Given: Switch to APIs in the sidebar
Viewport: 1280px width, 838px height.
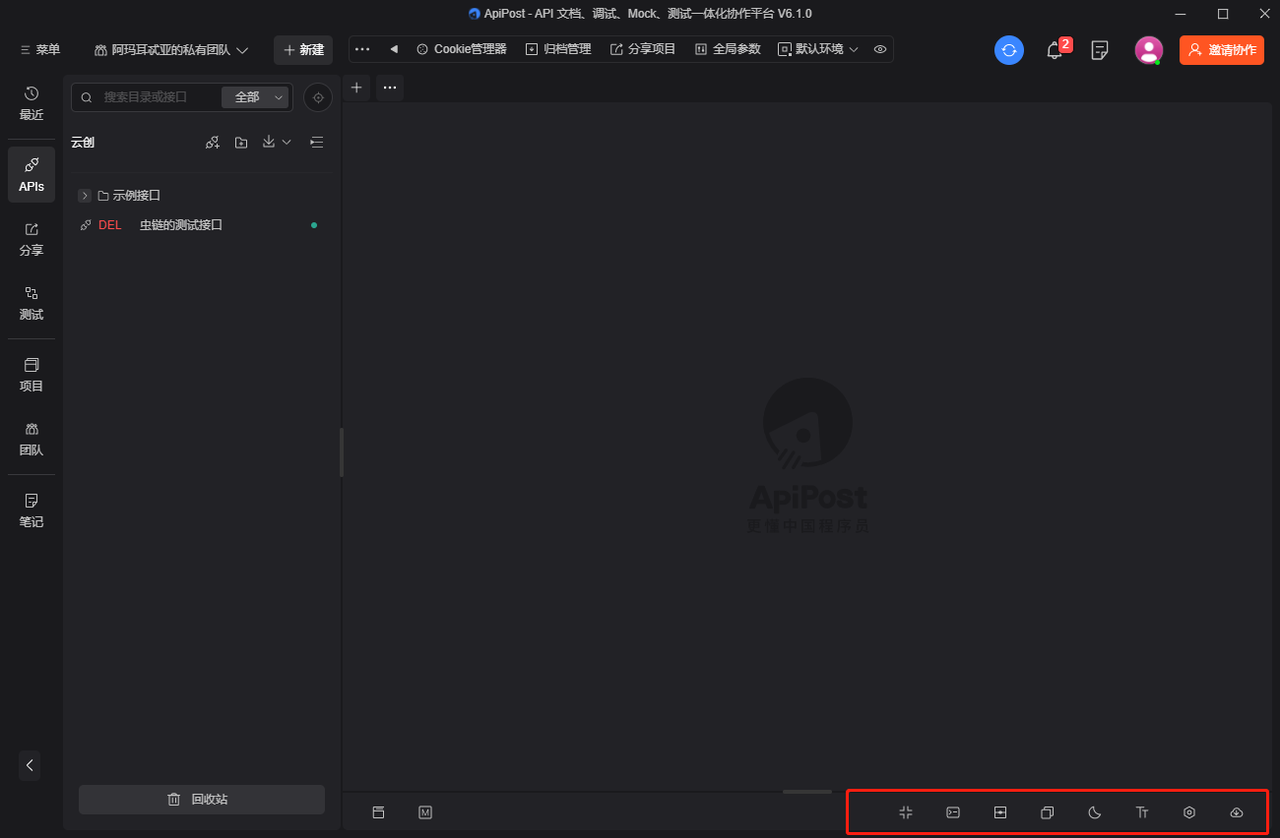Looking at the screenshot, I should tap(31, 175).
